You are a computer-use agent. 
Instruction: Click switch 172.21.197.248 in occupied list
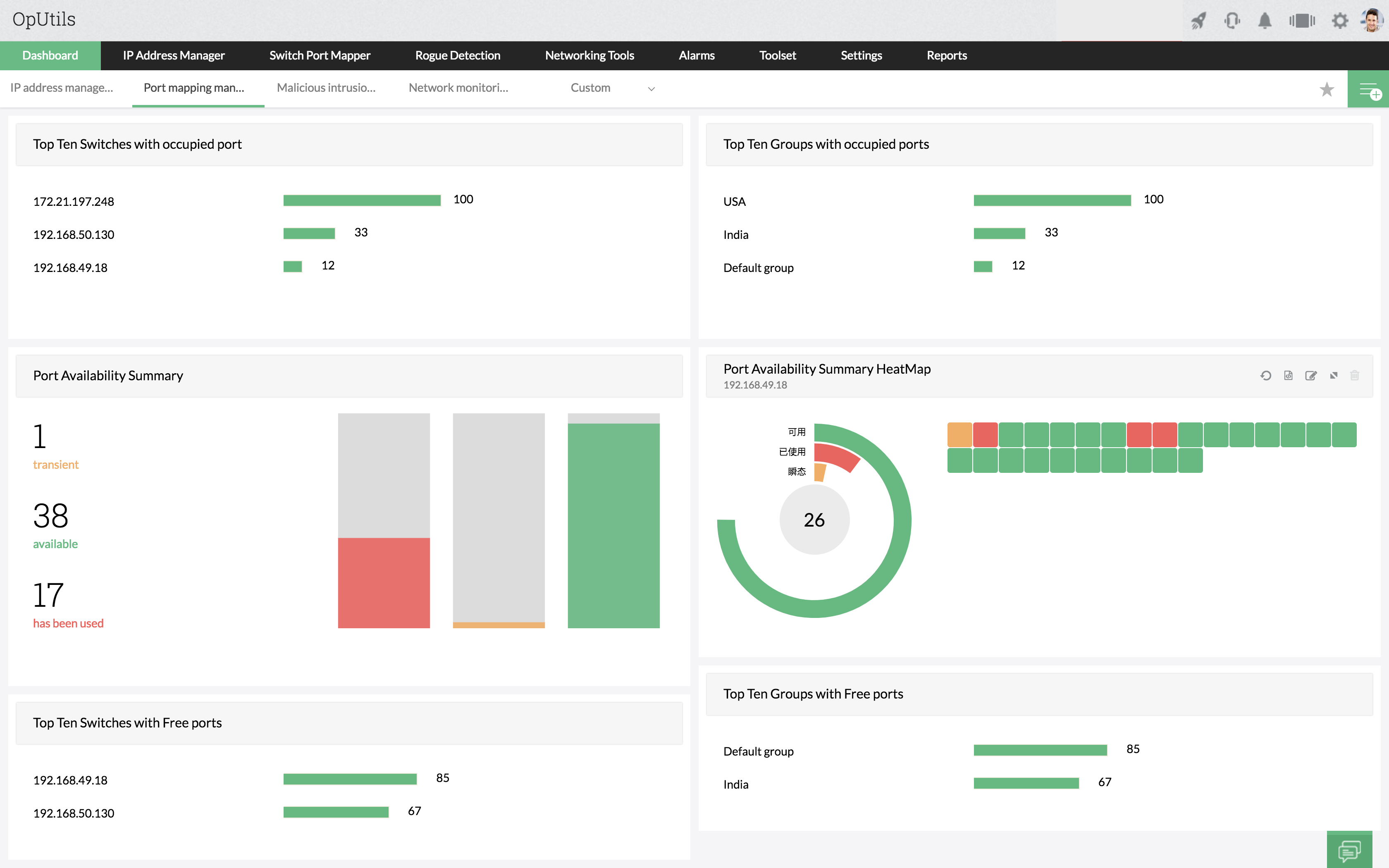click(x=74, y=202)
